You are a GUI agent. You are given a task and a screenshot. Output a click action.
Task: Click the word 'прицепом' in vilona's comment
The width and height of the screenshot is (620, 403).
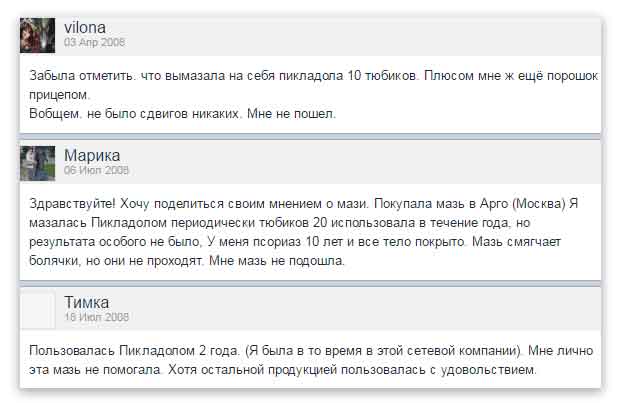[x=59, y=95]
